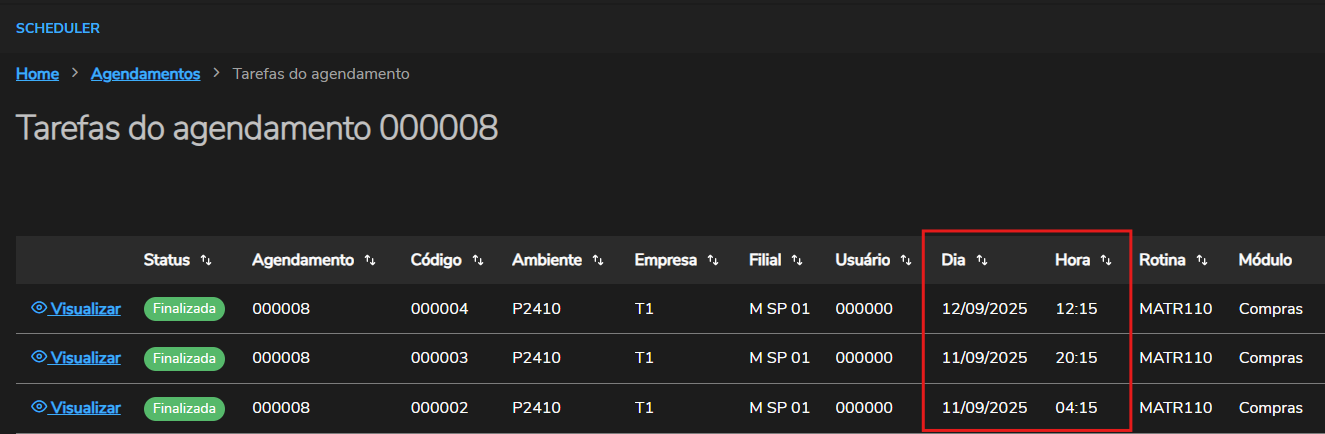Sort tasks by Dia sort icon
1325x434 pixels.
click(x=982, y=260)
